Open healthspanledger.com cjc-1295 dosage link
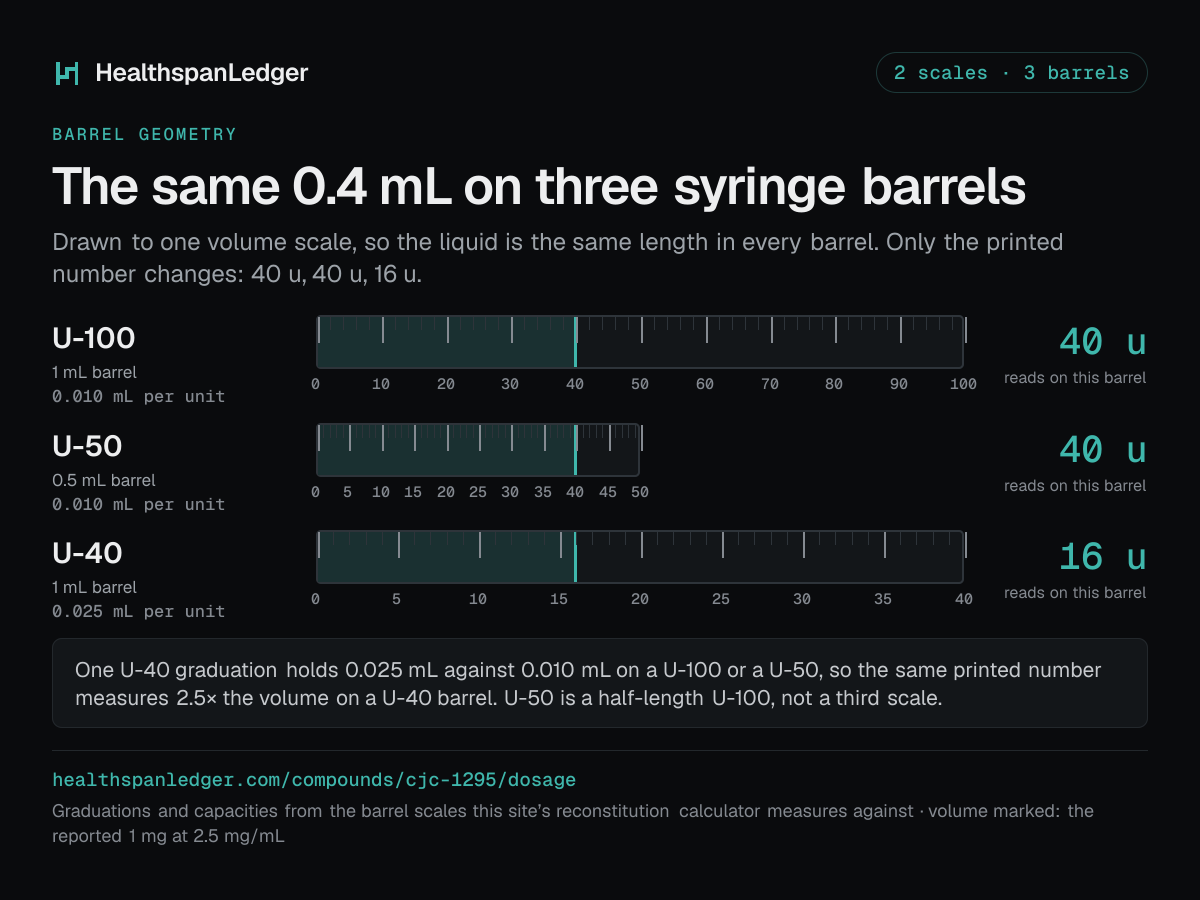Screen dimensions: 1200x900 click(314, 779)
